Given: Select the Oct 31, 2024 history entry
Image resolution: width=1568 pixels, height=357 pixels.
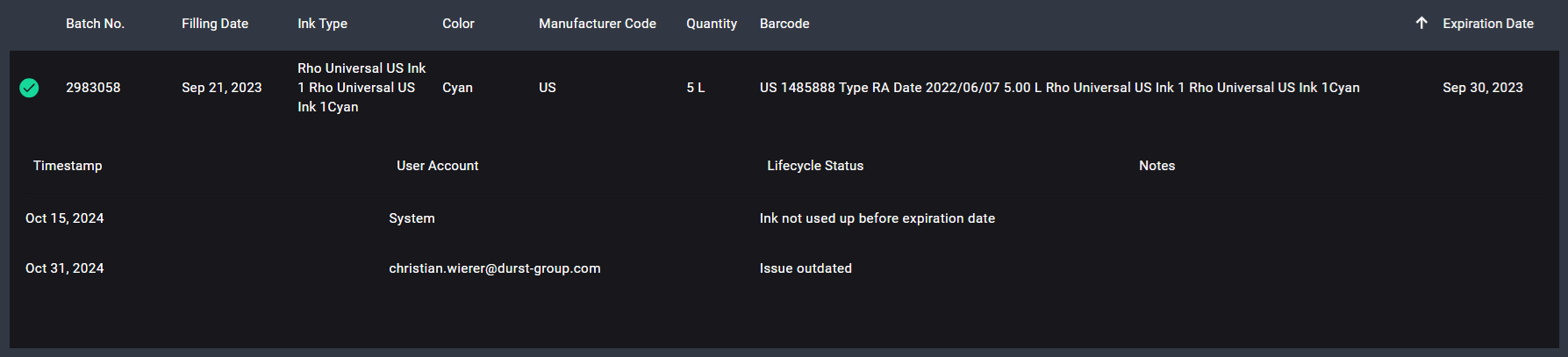Looking at the screenshot, I should click(x=65, y=268).
